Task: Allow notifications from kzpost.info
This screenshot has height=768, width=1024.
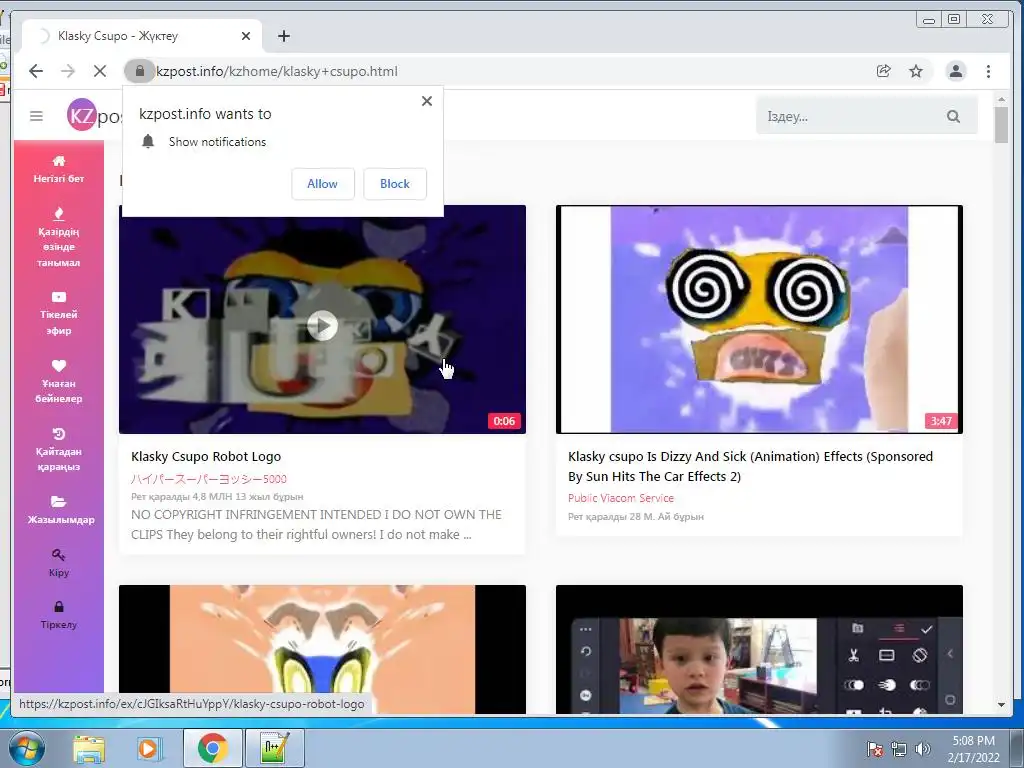Action: coord(323,184)
